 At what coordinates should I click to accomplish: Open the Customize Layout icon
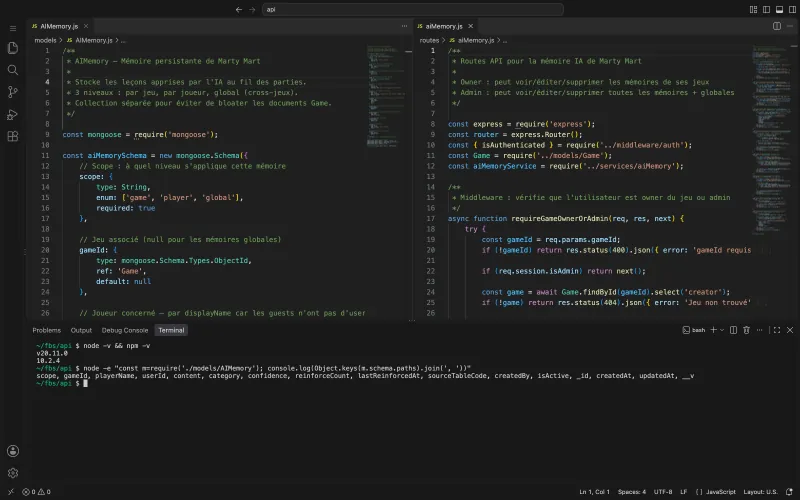(753, 9)
